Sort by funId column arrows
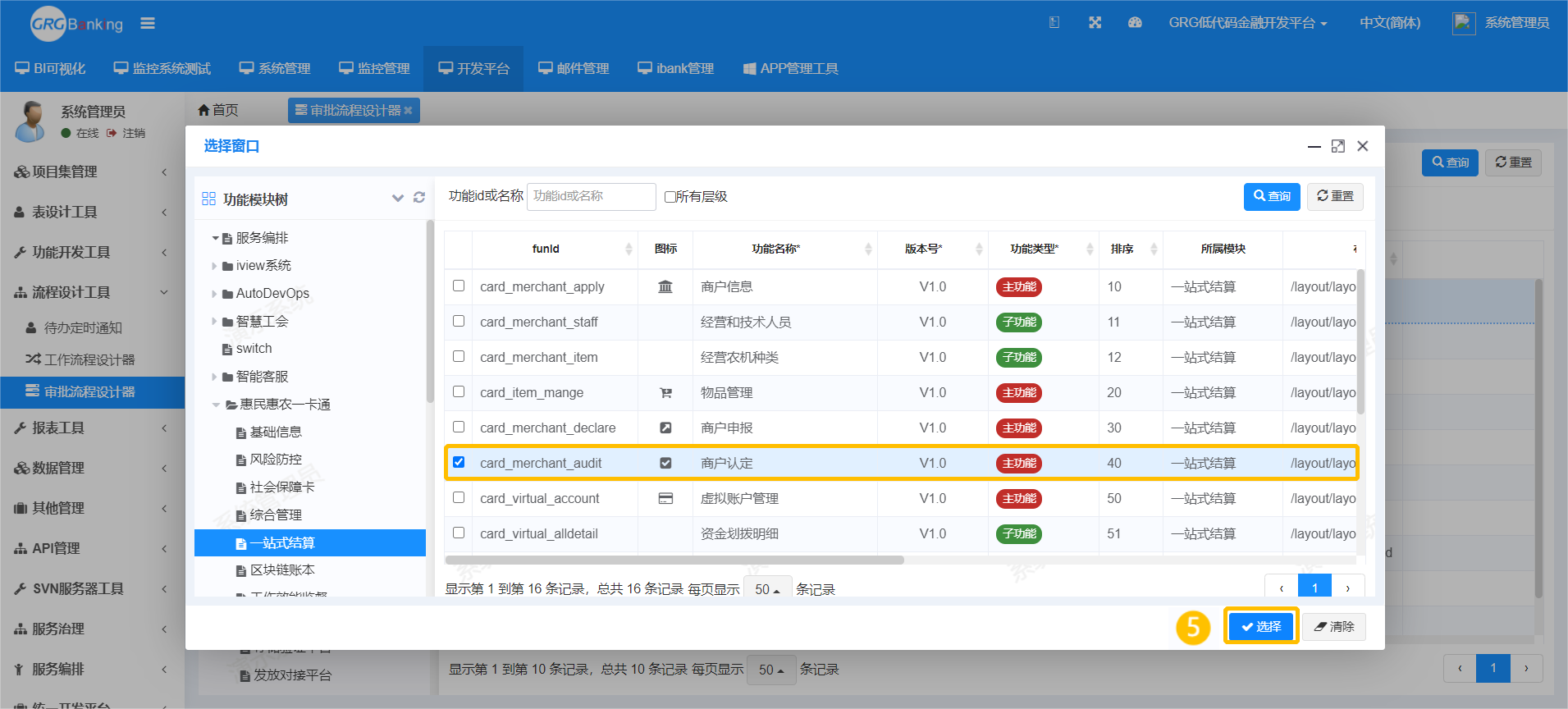This screenshot has width=1568, height=709. click(x=629, y=249)
